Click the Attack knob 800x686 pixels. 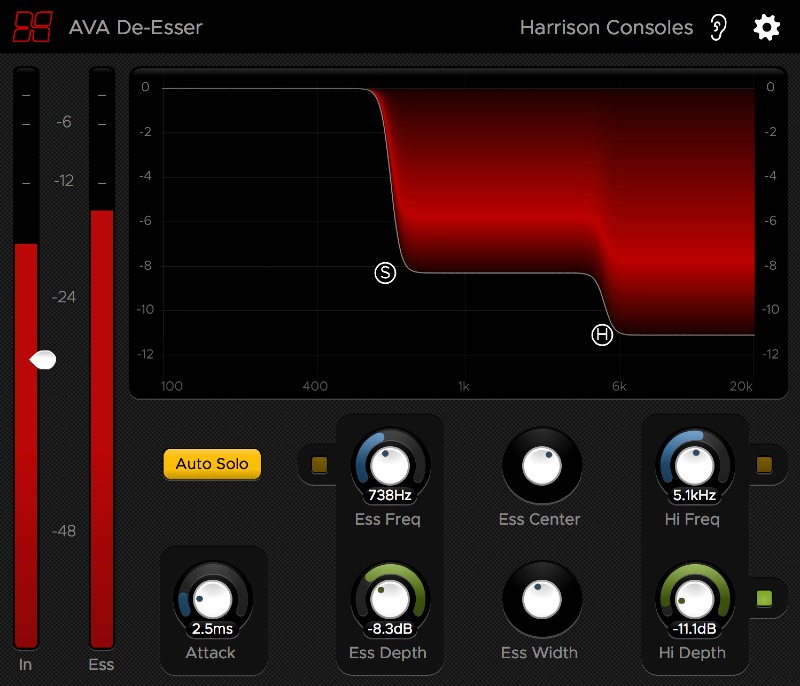point(211,598)
